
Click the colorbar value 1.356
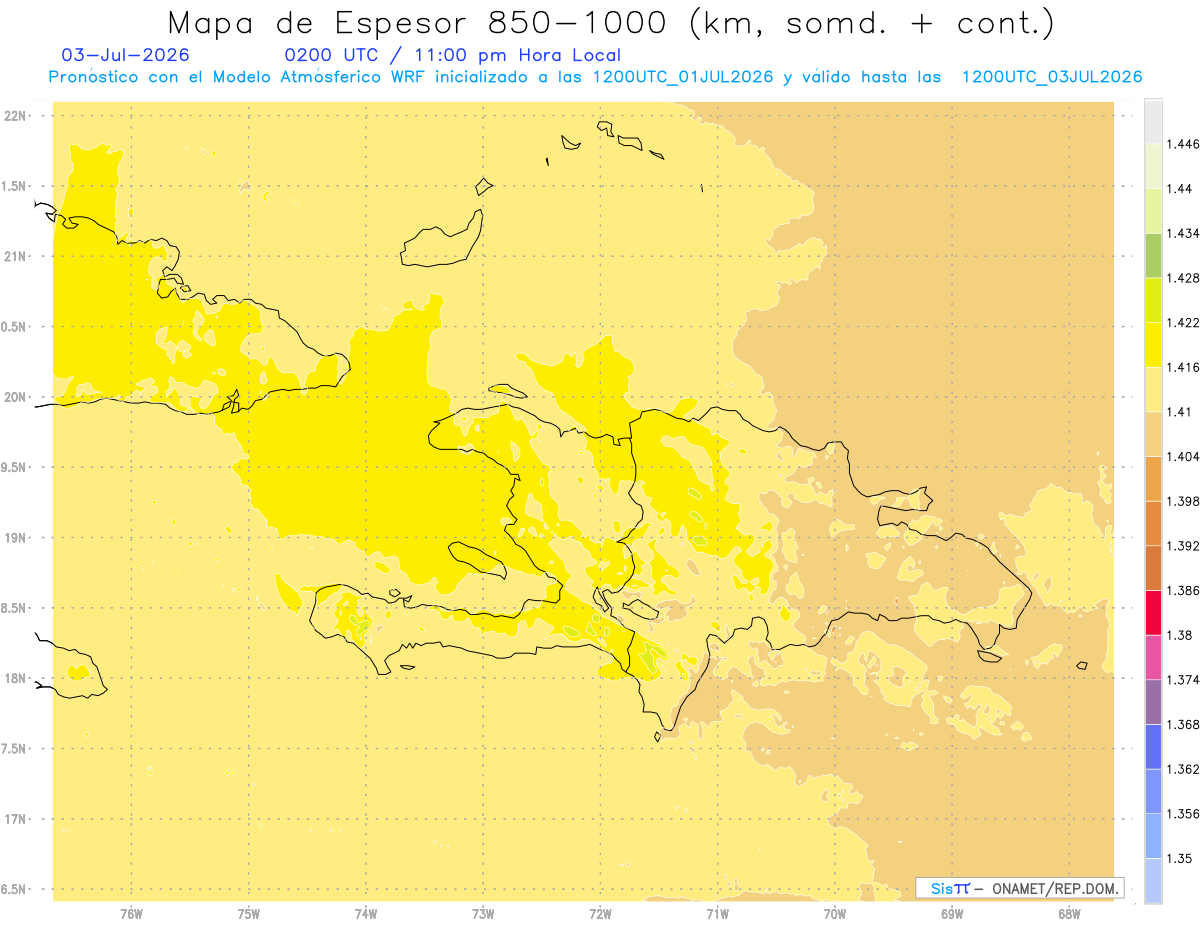pyautogui.click(x=1182, y=814)
